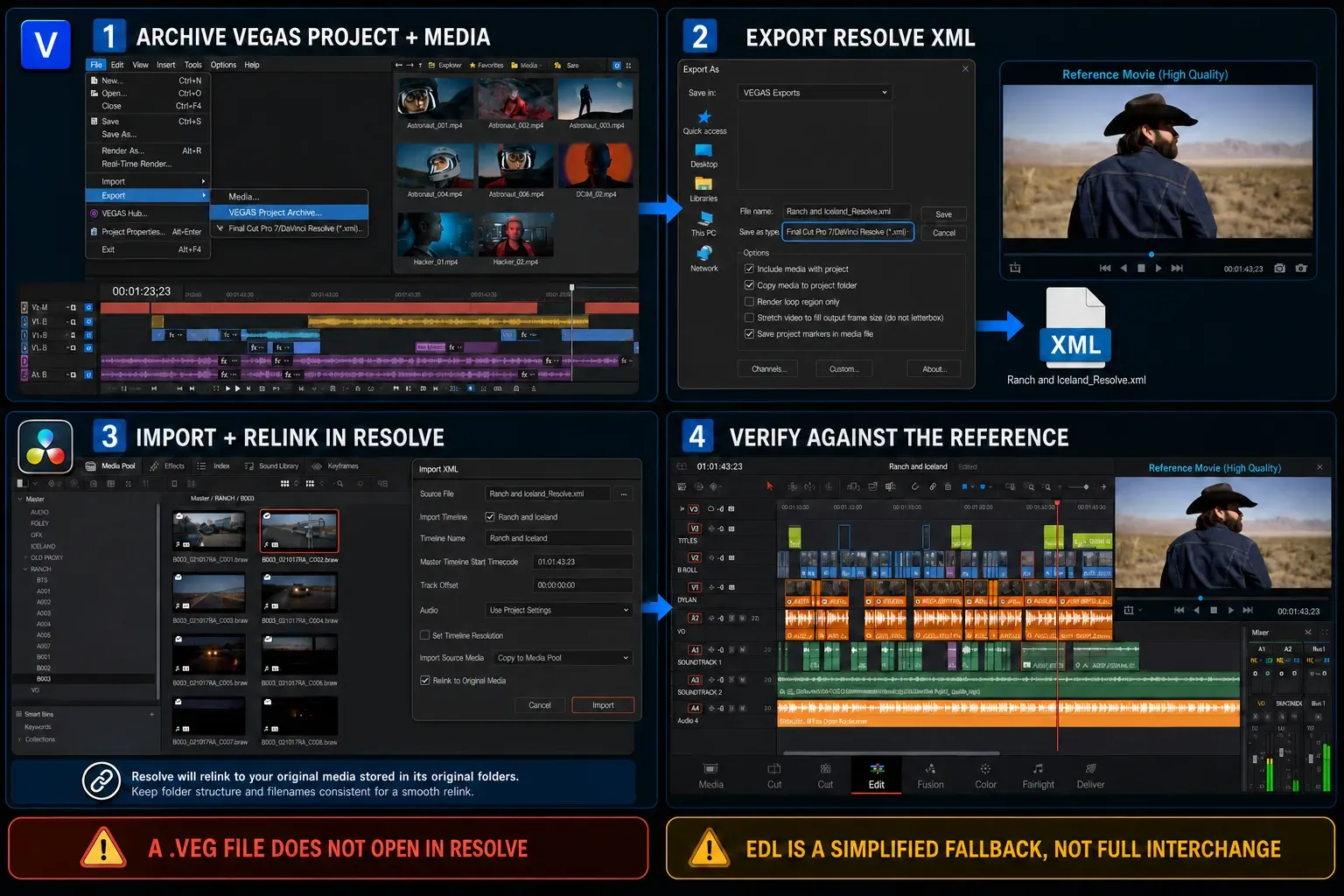The height and width of the screenshot is (896, 1344).
Task: Expand Collections under Smart Bins
Action: click(x=19, y=739)
